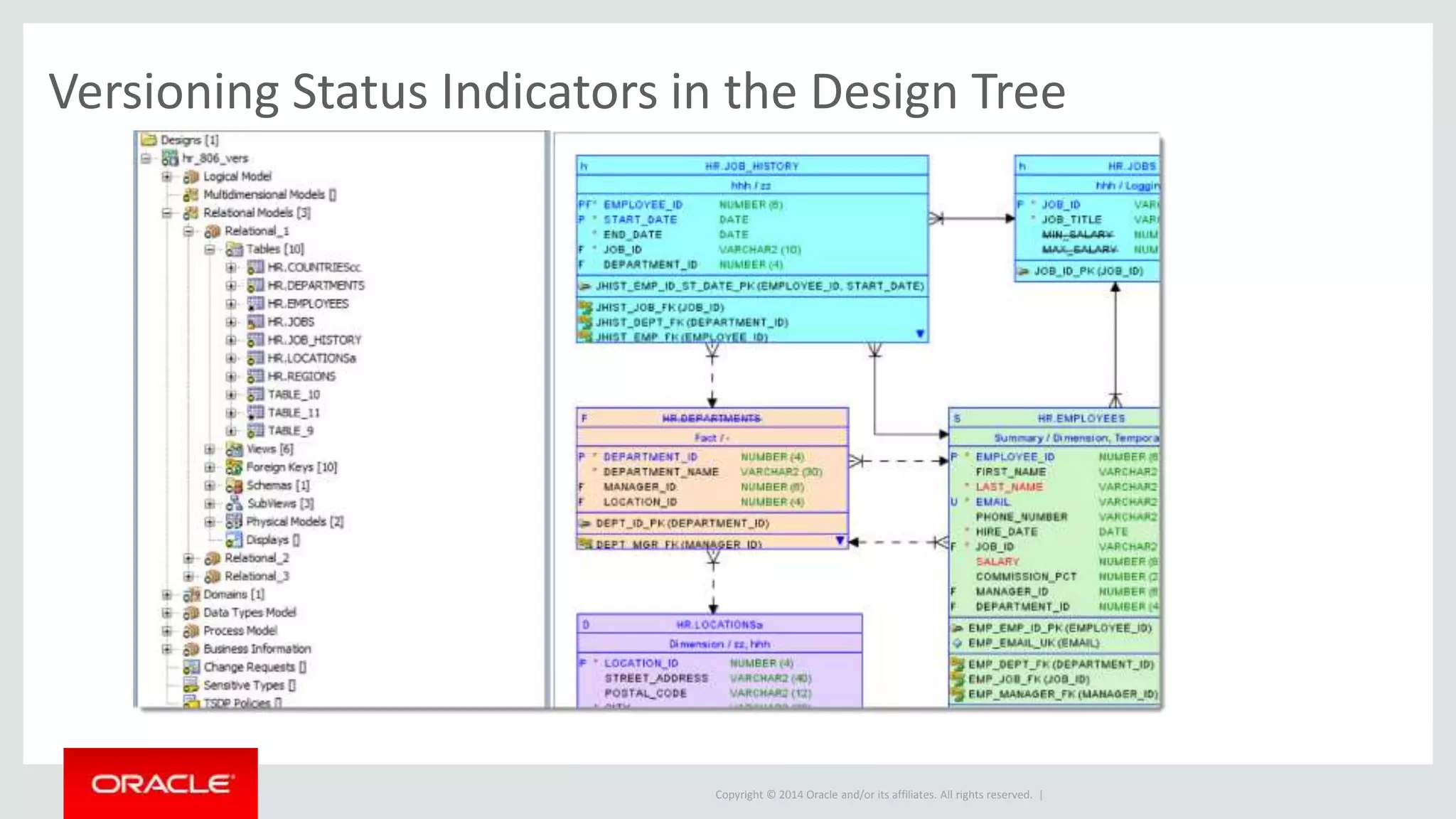The height and width of the screenshot is (819, 1456).
Task: Select the STREET_ADDRESS column in HR.LOCATIONSa
Action: click(x=656, y=678)
